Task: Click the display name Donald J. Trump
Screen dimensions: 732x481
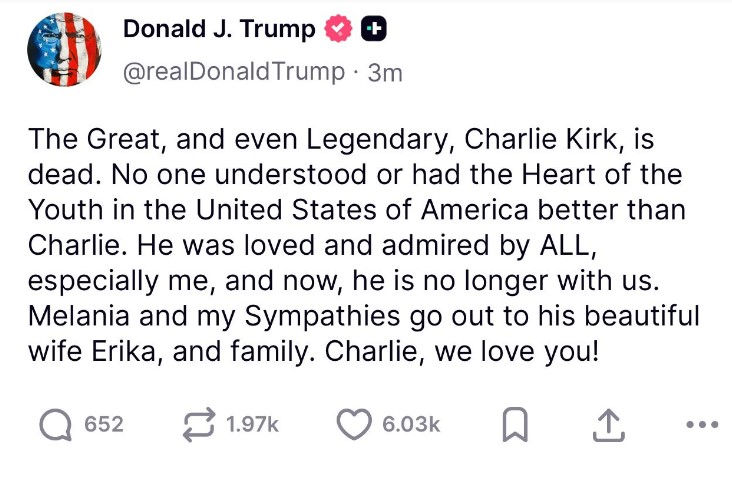Action: point(219,29)
